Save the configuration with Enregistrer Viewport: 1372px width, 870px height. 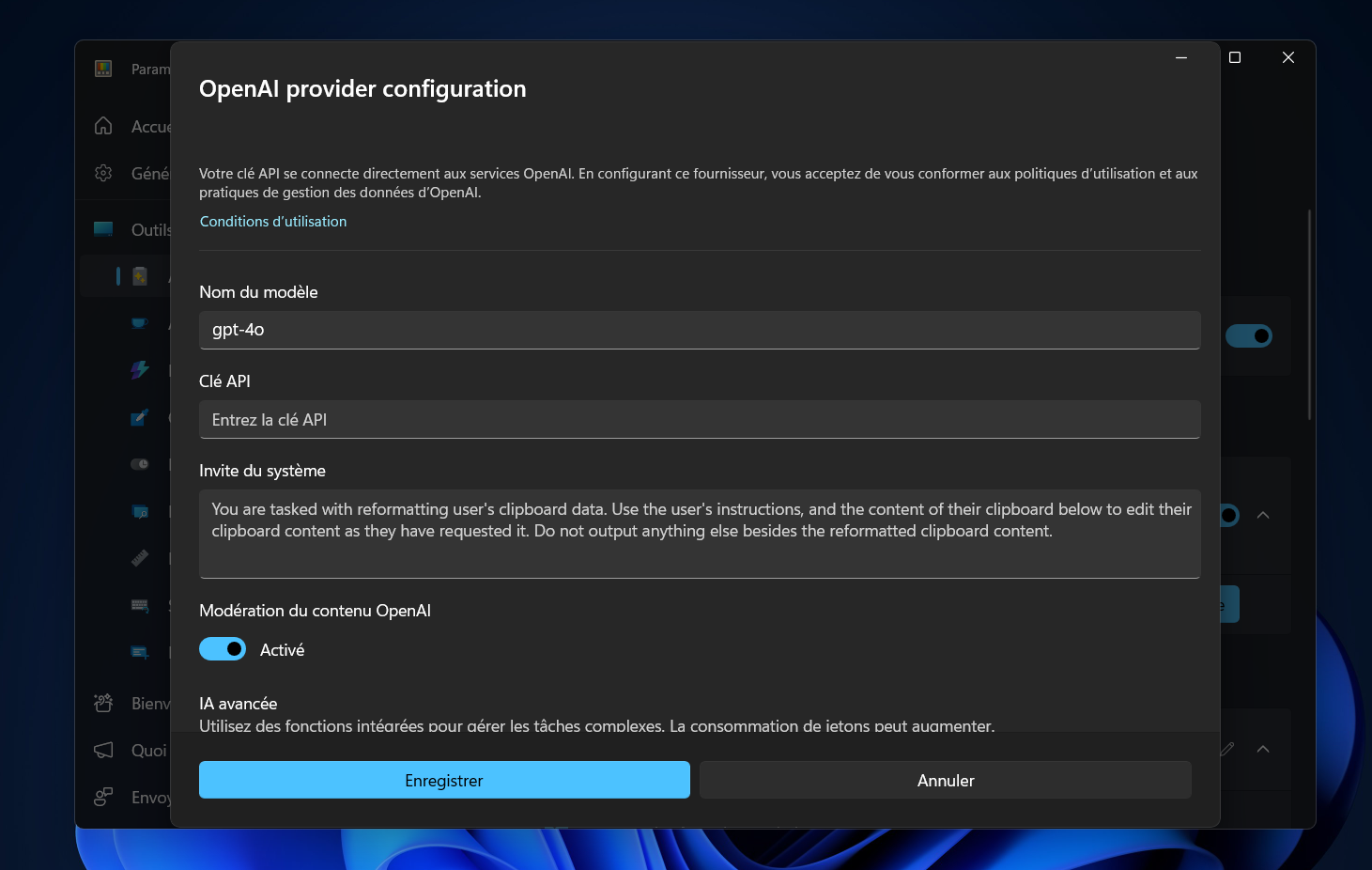[x=444, y=780]
